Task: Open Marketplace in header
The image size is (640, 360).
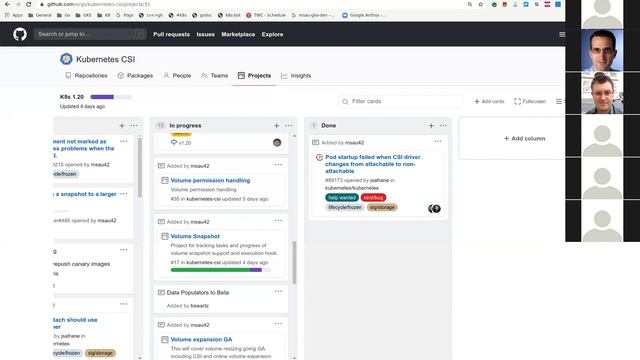Action: click(x=238, y=34)
